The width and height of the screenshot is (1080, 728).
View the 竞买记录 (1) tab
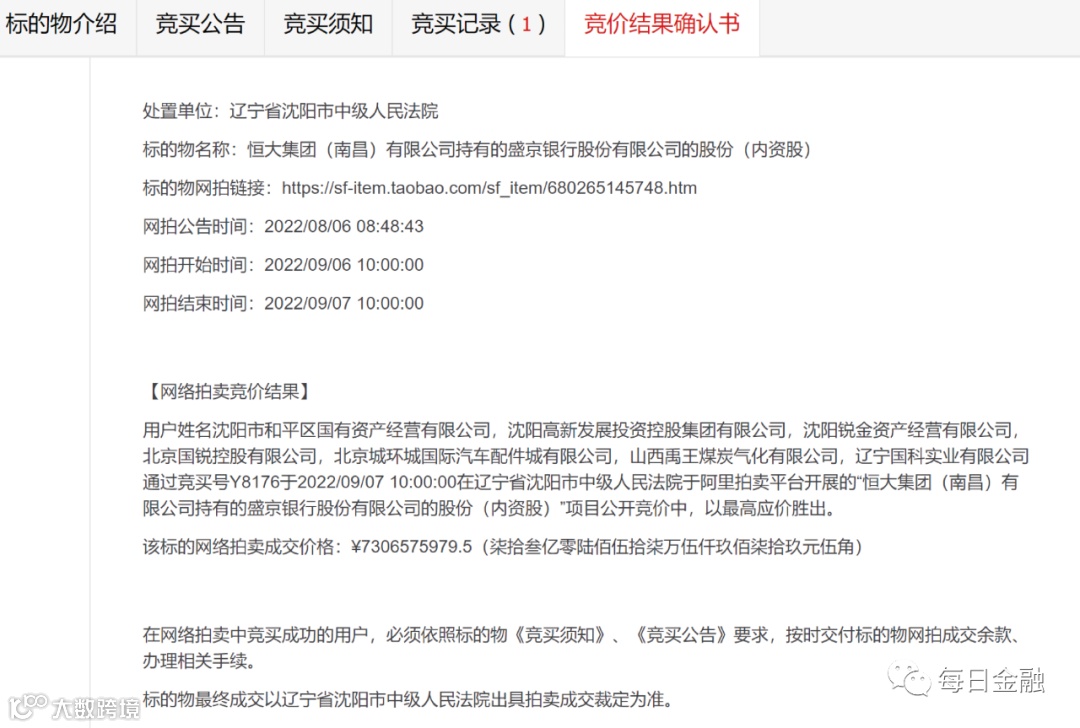point(478,24)
